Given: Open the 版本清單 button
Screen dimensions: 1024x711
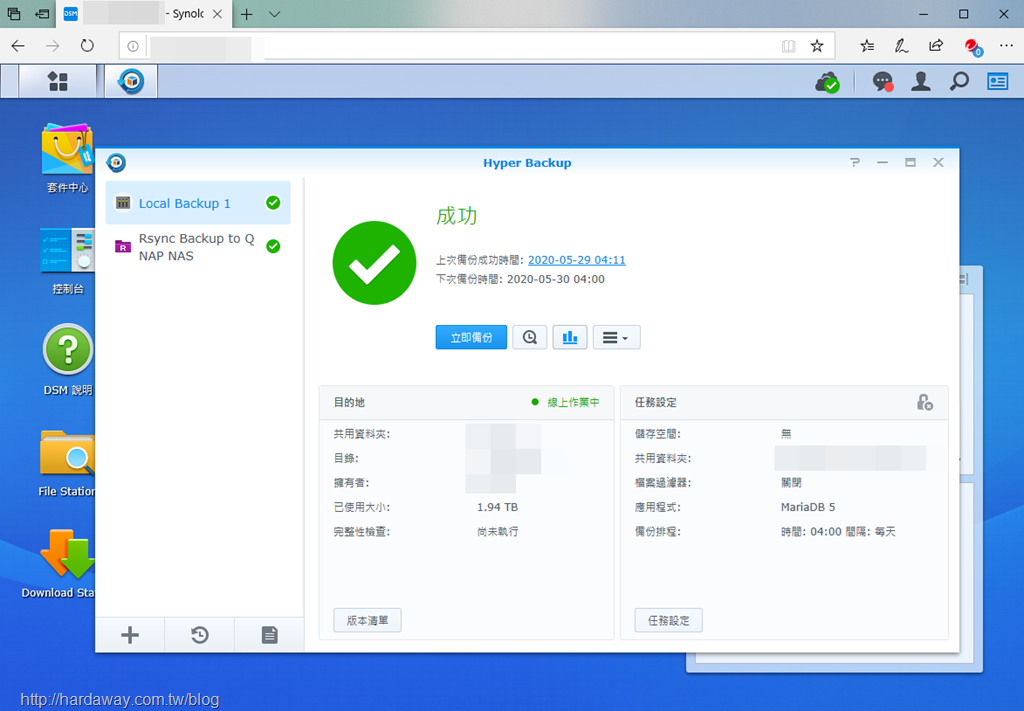Looking at the screenshot, I should [367, 620].
